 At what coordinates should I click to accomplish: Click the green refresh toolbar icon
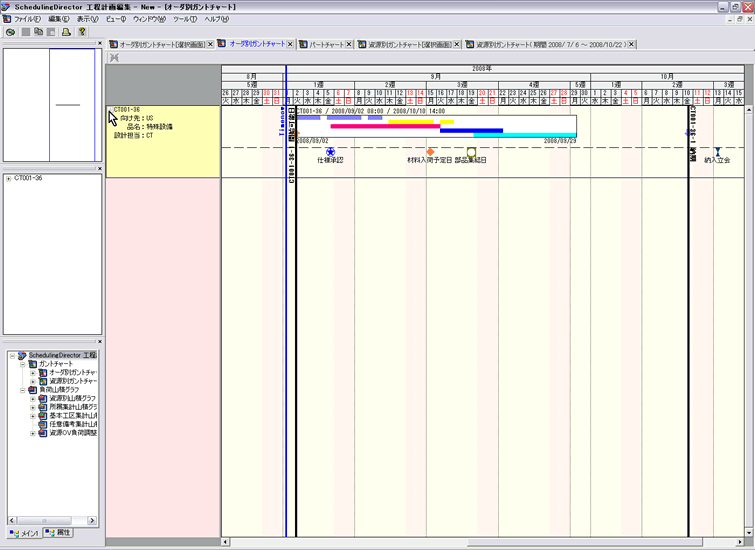(x=11, y=32)
